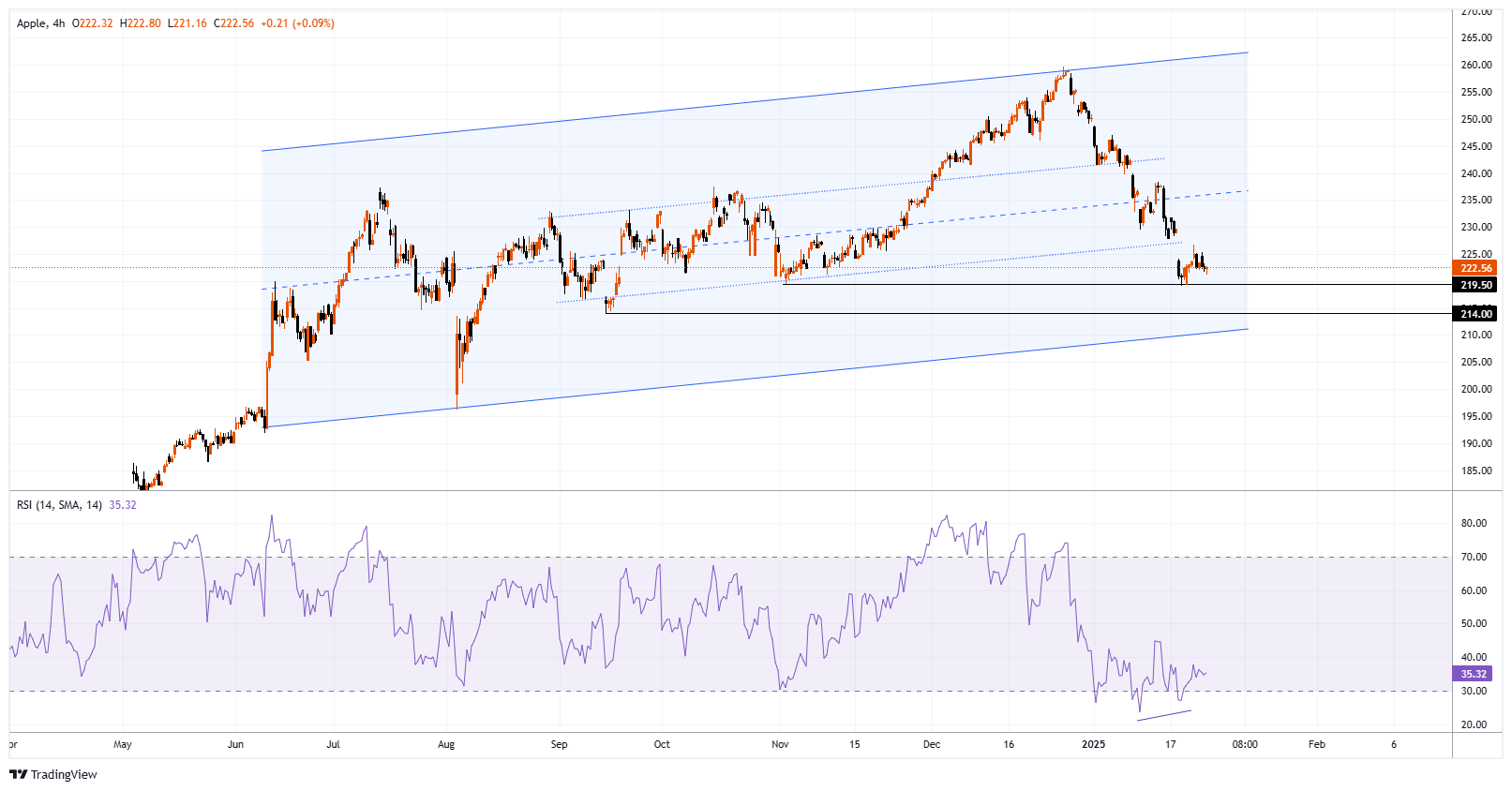The height and width of the screenshot is (791, 1512).
Task: Click the Aug label on time axis
Action: [x=446, y=745]
